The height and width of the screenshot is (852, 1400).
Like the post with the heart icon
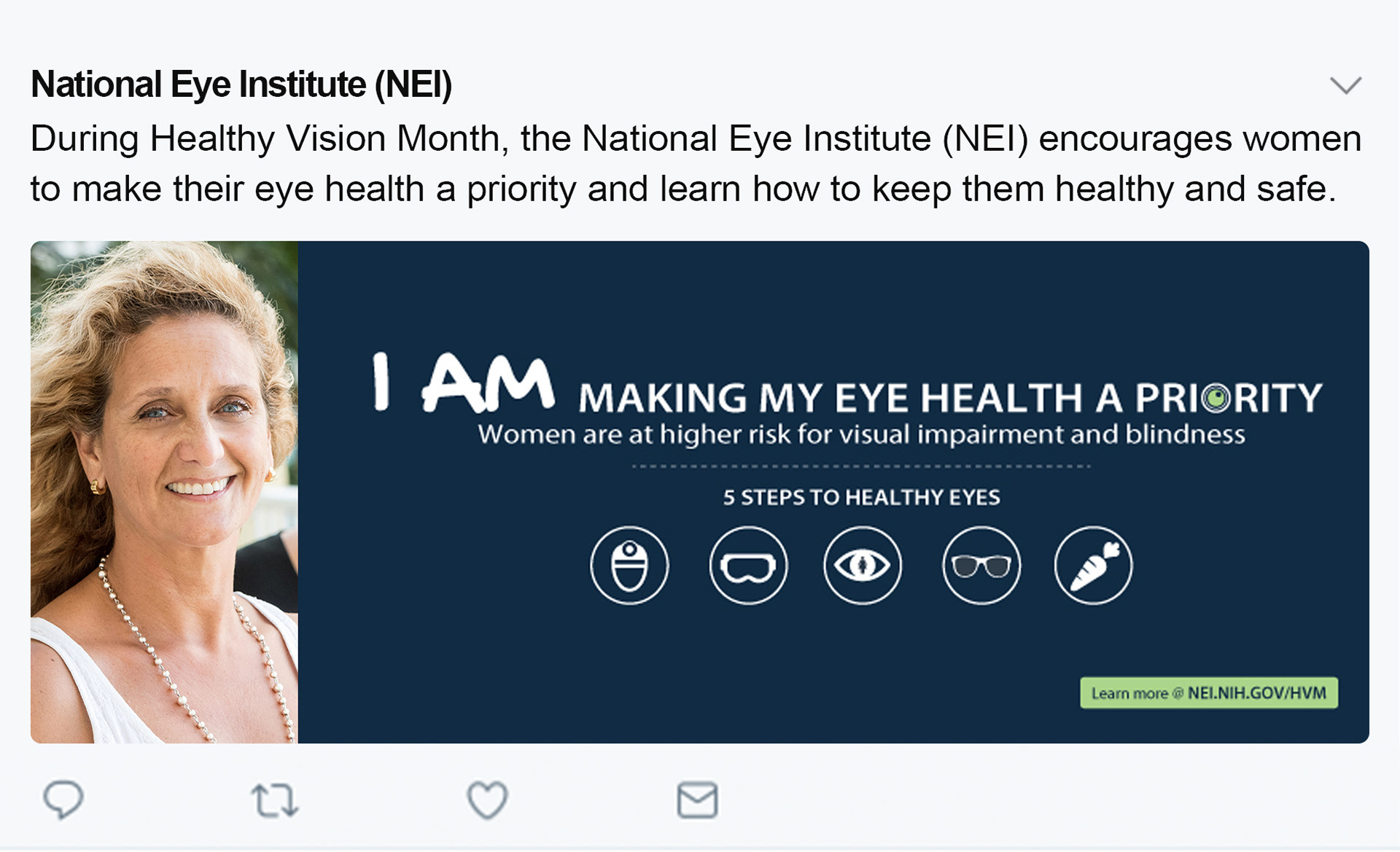tap(487, 800)
